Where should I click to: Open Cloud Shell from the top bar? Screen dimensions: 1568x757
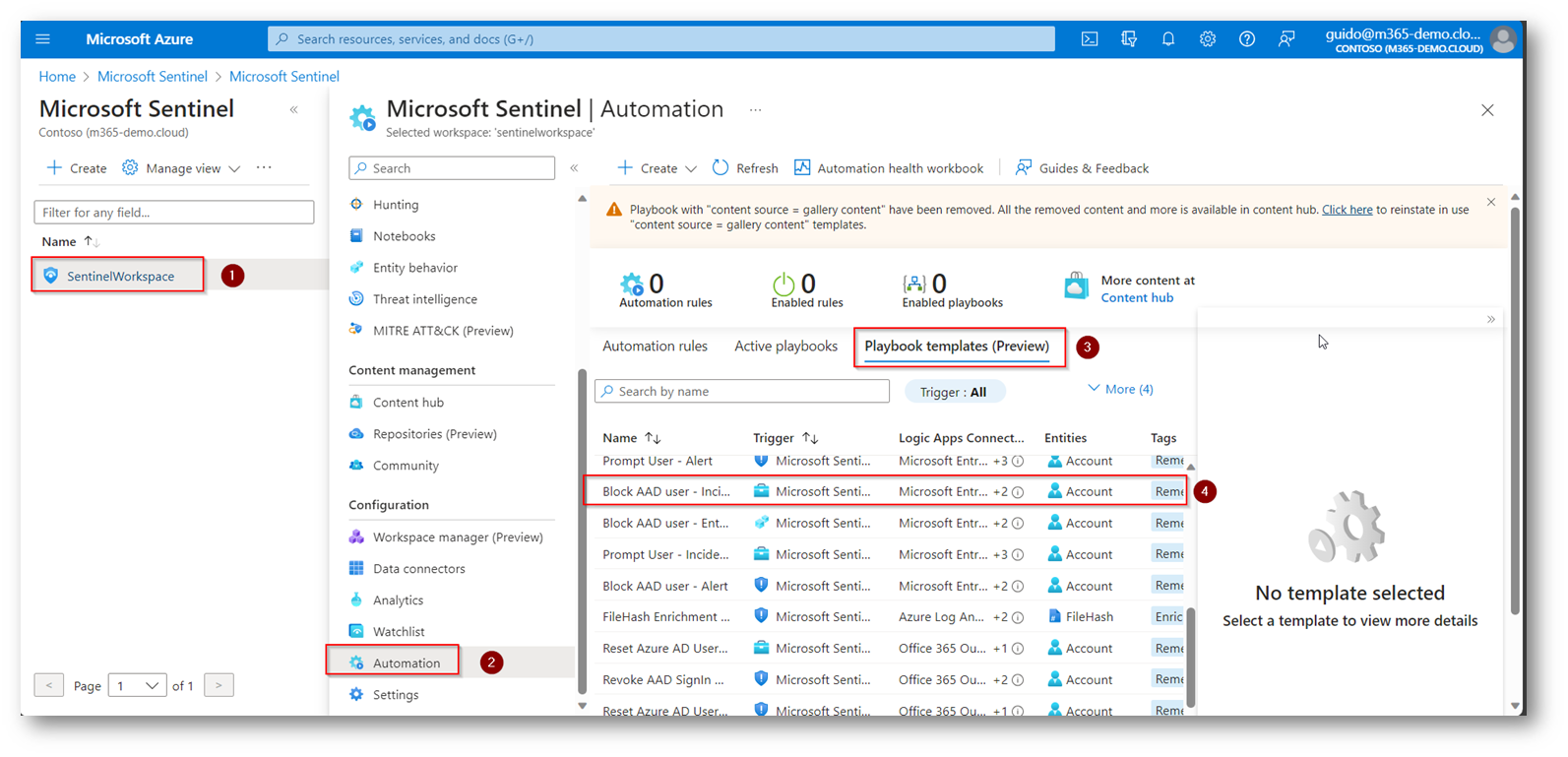[1090, 39]
